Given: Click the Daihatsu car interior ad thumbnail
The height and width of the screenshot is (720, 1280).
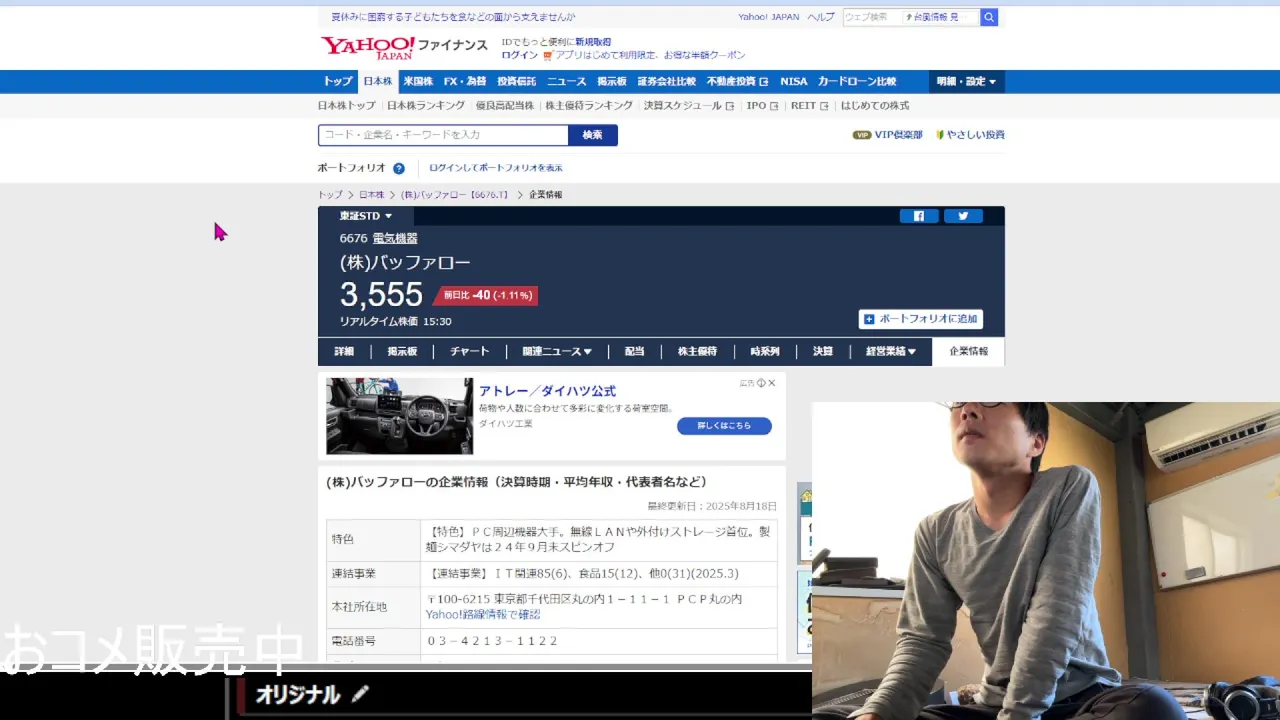Looking at the screenshot, I should click(400, 416).
